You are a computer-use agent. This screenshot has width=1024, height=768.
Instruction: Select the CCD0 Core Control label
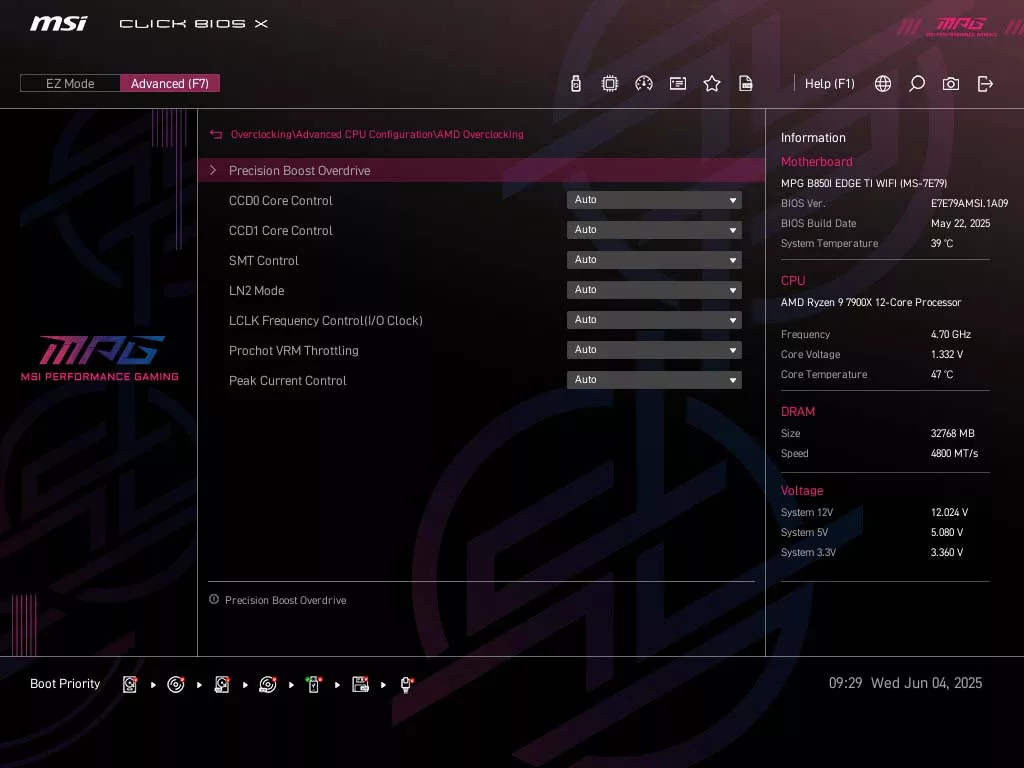coord(280,200)
